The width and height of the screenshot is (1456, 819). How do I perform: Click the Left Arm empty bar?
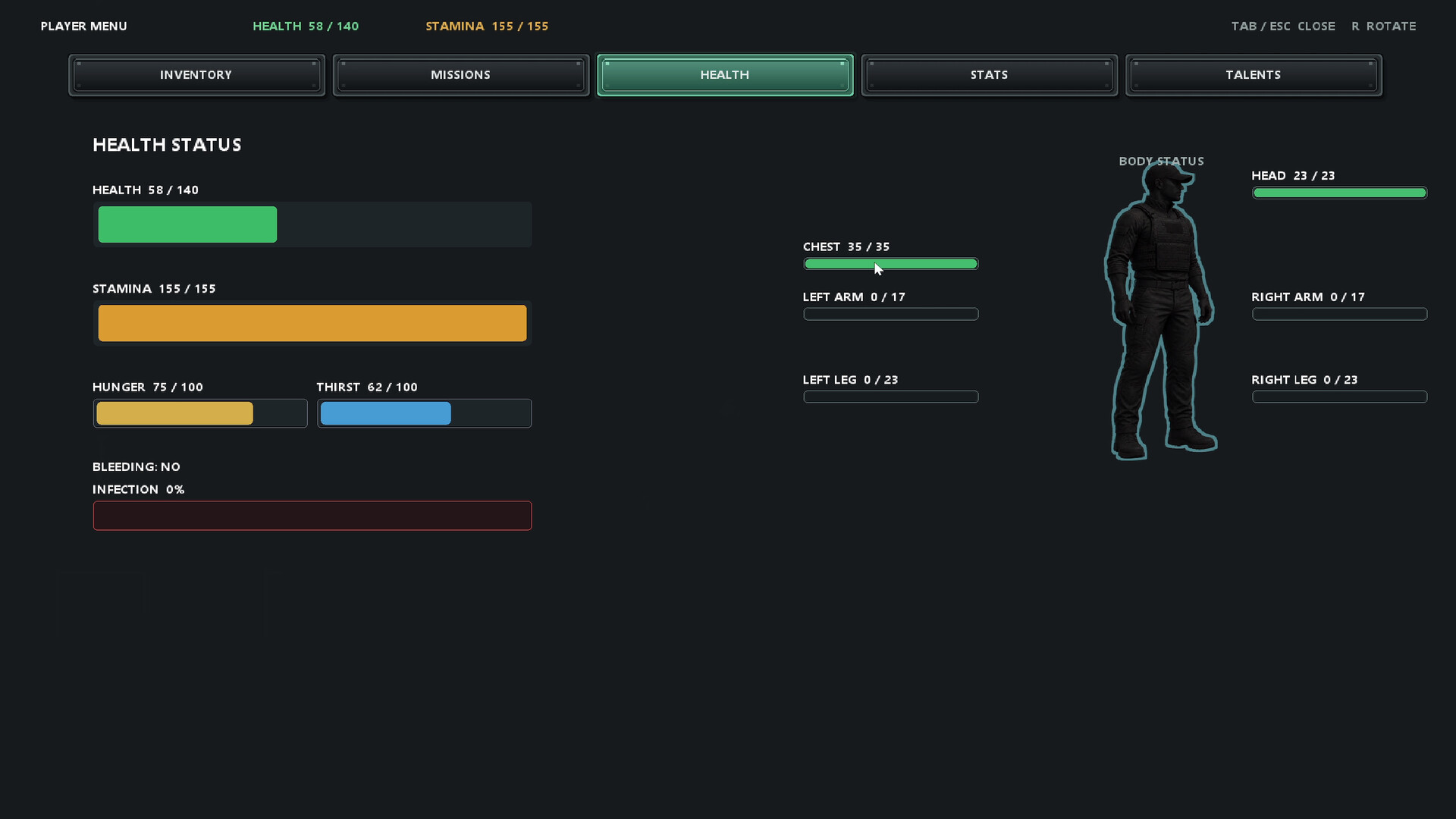[x=891, y=314]
